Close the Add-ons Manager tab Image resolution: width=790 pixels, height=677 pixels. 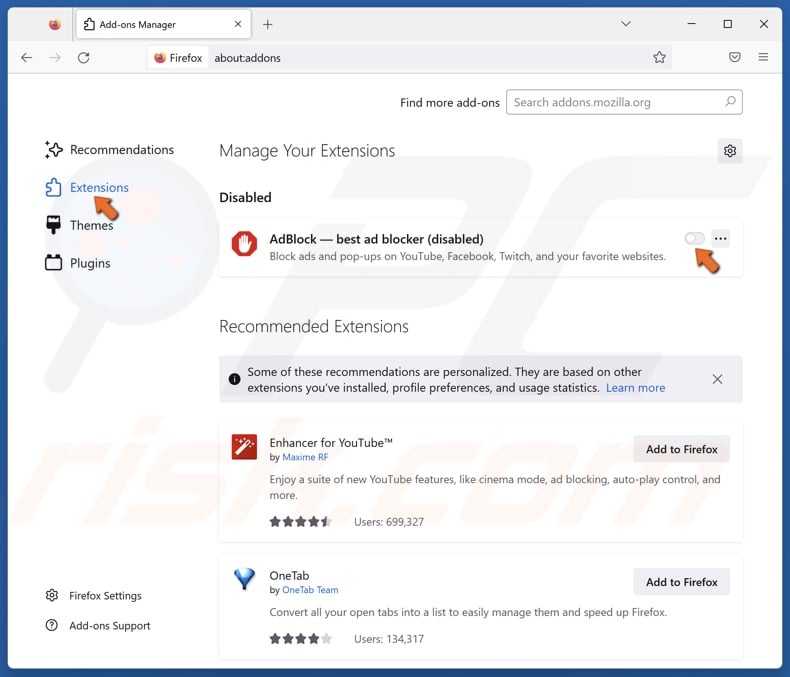coord(238,24)
